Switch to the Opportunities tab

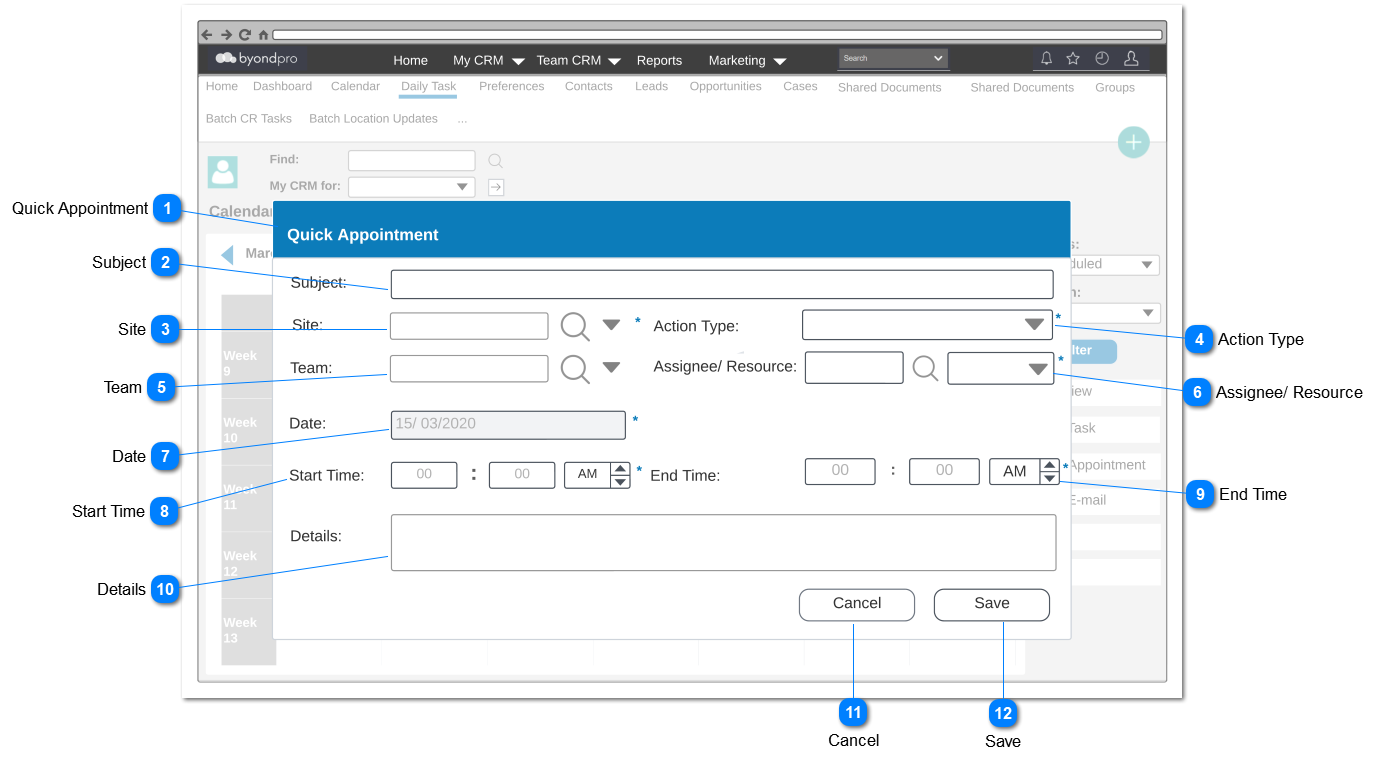point(725,87)
